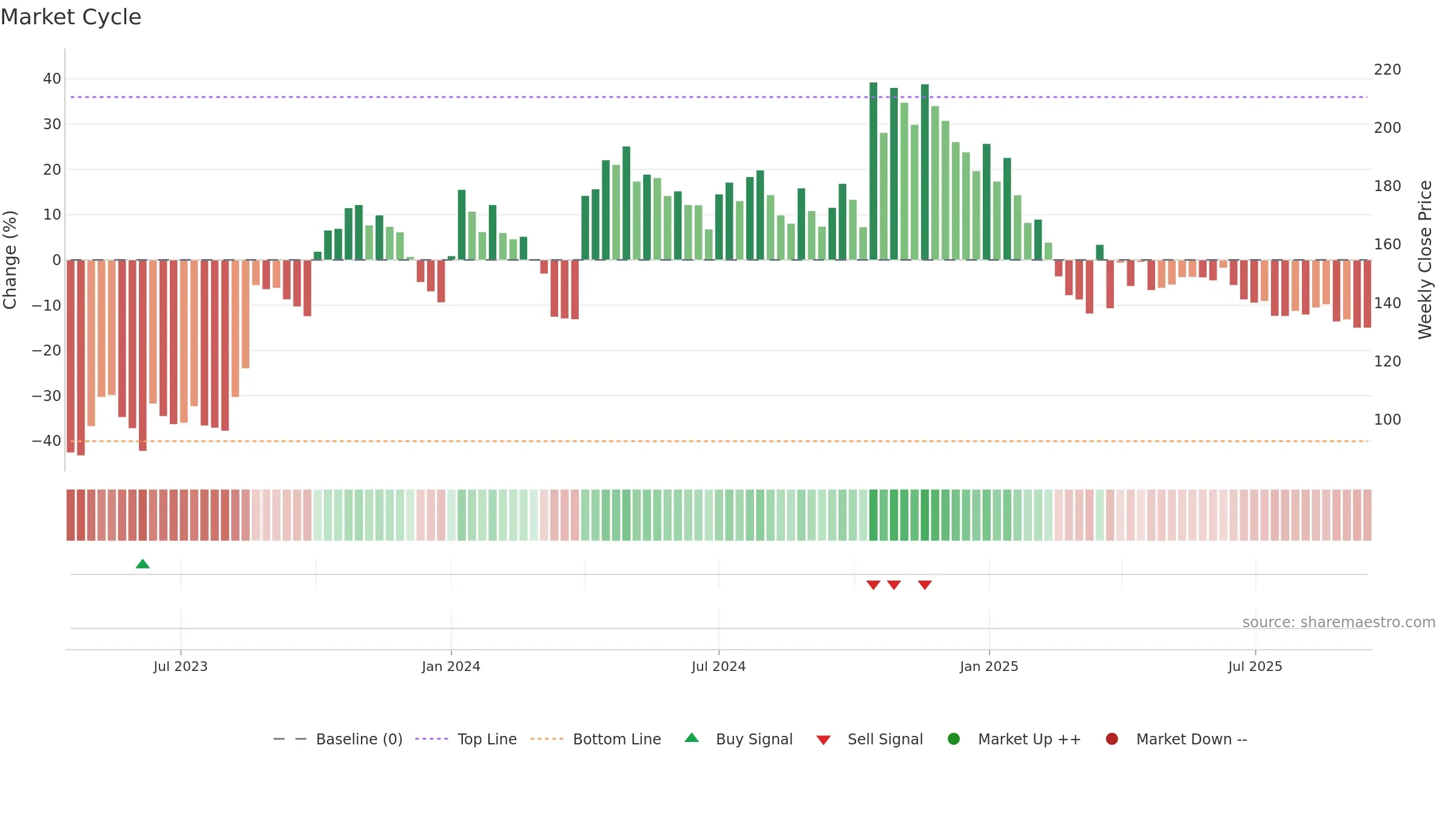Toggle the Bottom Line legend entry
Viewport: 1456px width, 819px height.
596,739
